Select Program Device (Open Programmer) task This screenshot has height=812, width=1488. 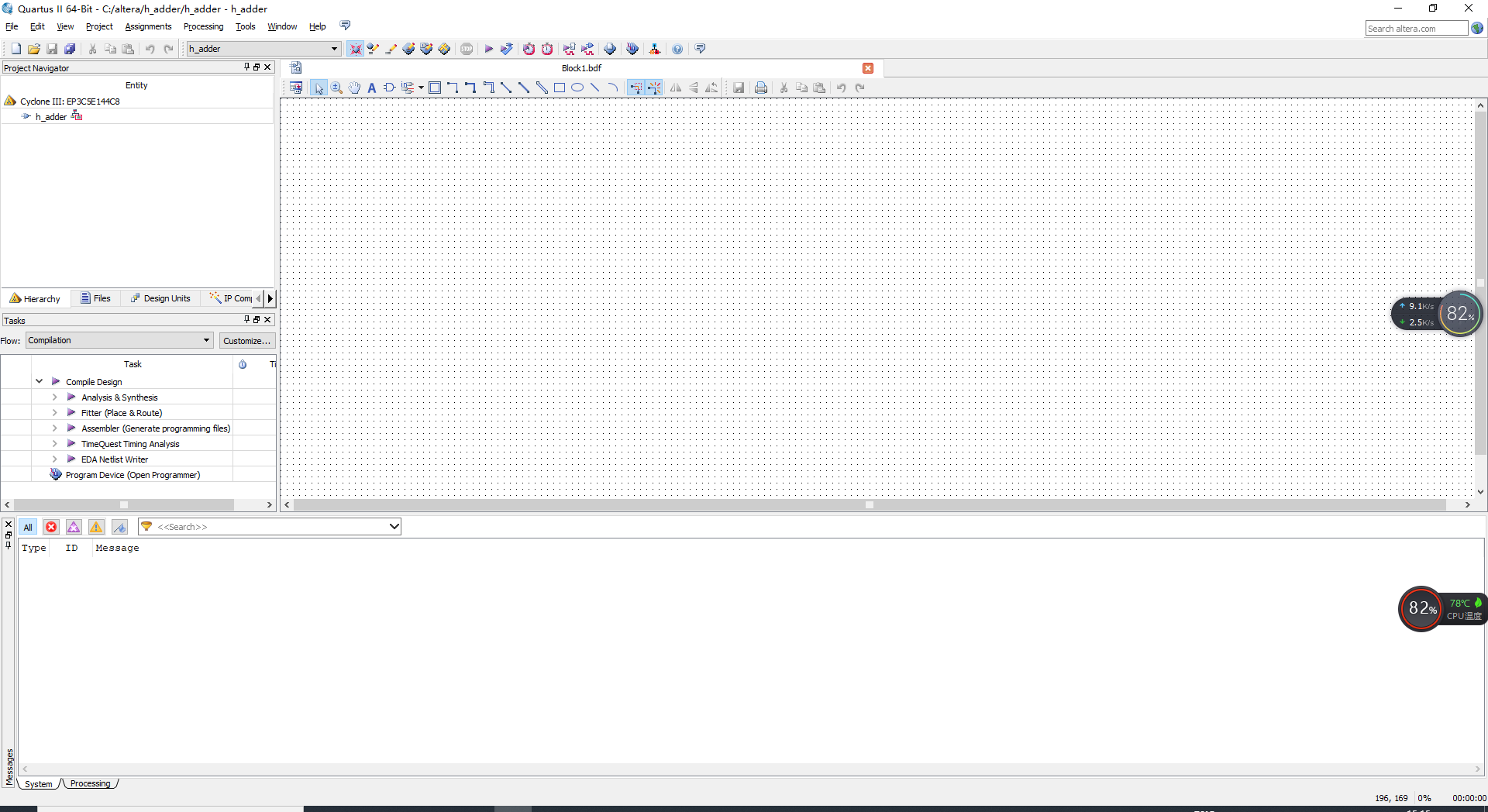pos(133,475)
